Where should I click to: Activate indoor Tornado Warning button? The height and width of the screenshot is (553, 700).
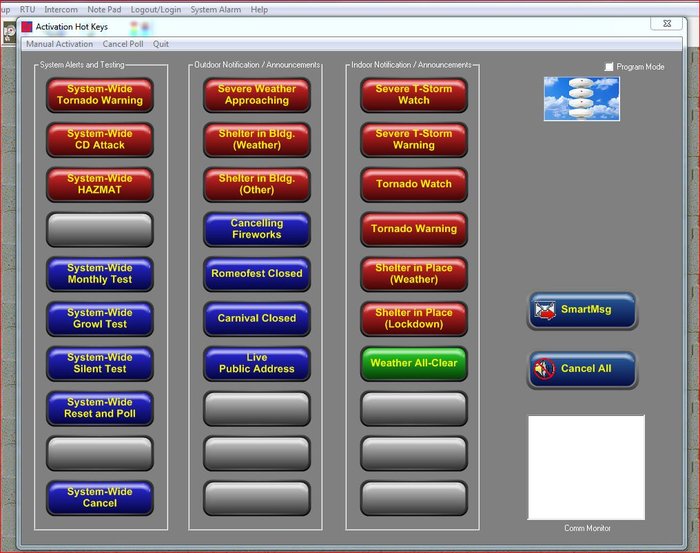414,229
